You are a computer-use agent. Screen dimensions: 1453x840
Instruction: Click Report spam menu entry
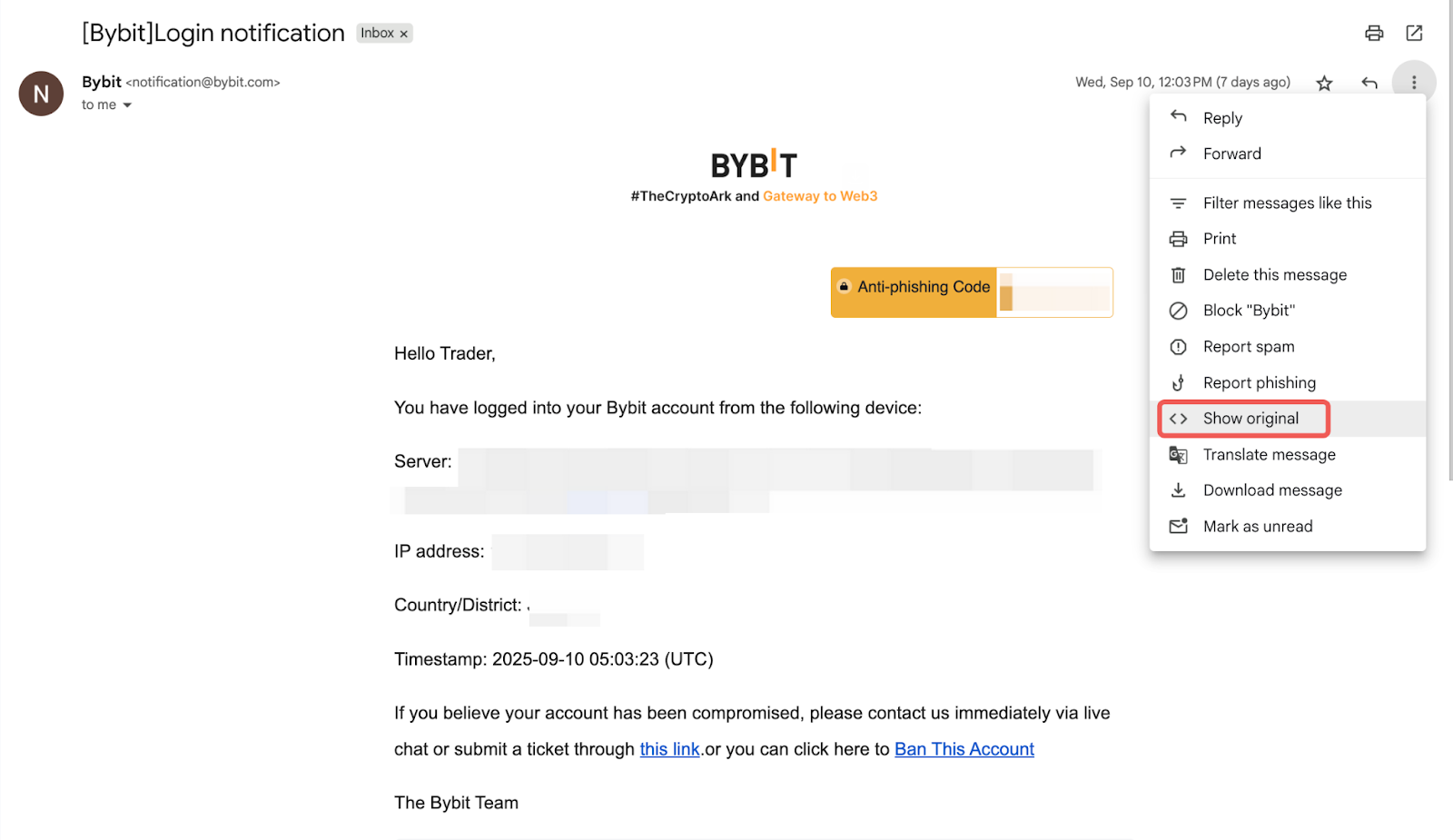pyautogui.click(x=1249, y=347)
